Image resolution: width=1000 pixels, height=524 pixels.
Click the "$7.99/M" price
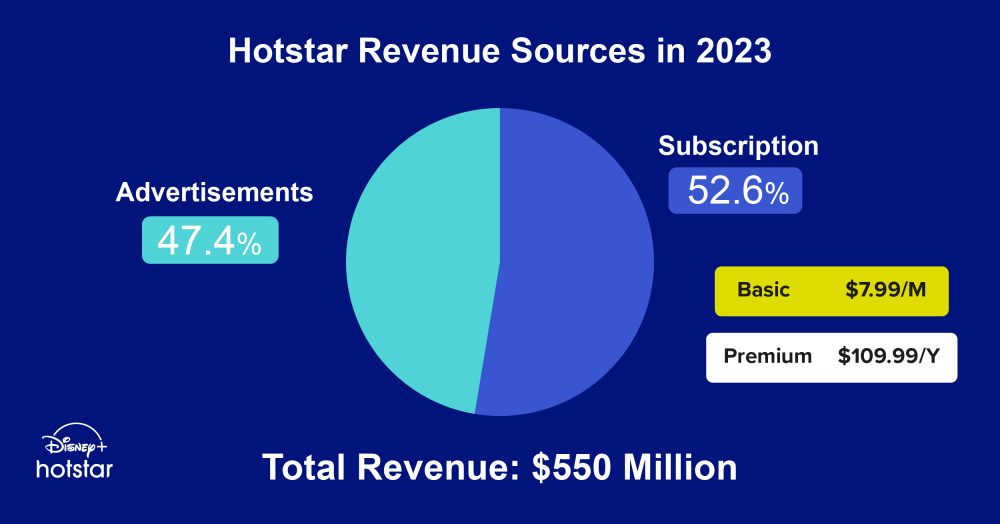click(x=885, y=289)
